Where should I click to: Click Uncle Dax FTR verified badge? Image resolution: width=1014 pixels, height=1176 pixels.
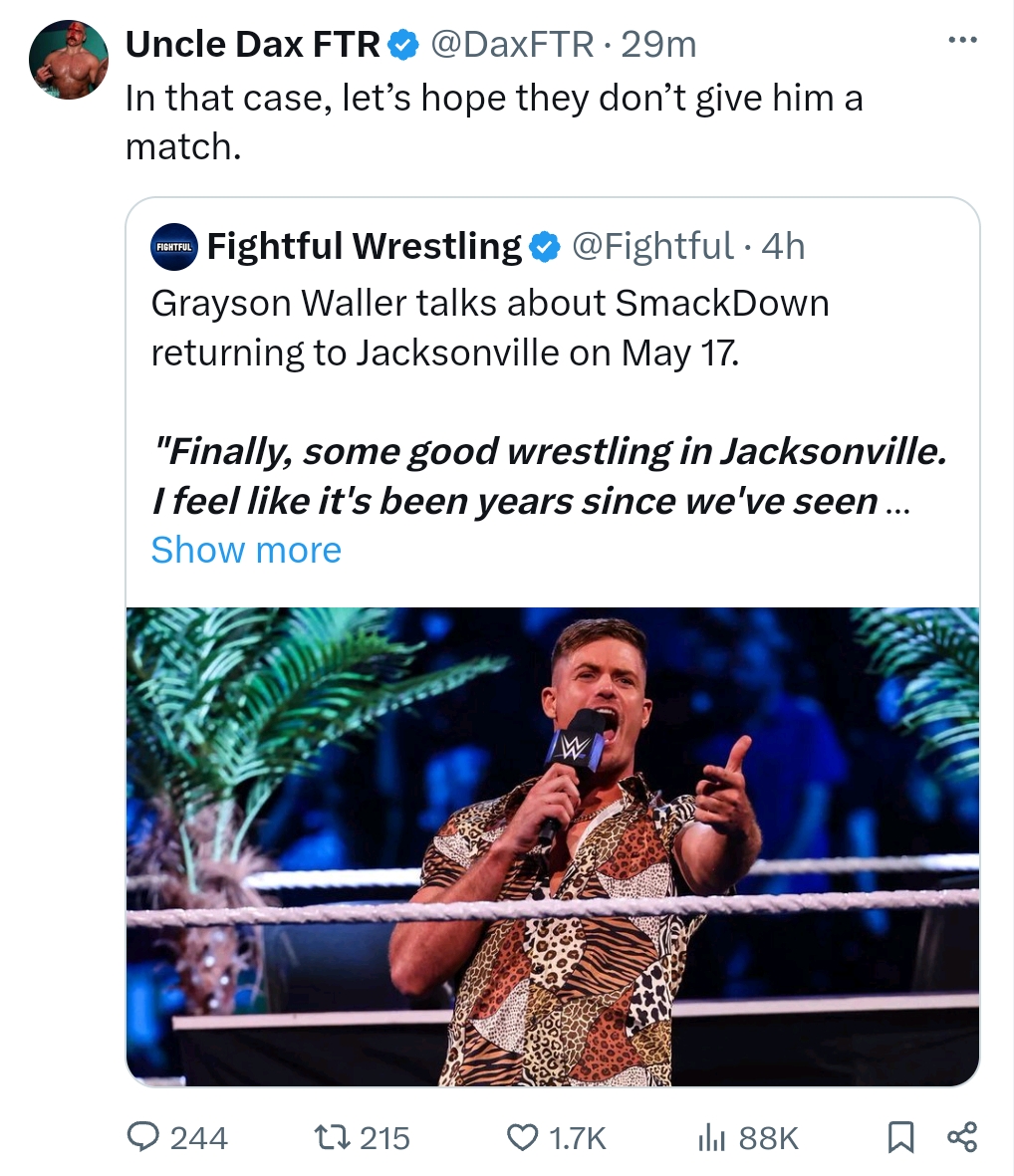pos(401,44)
